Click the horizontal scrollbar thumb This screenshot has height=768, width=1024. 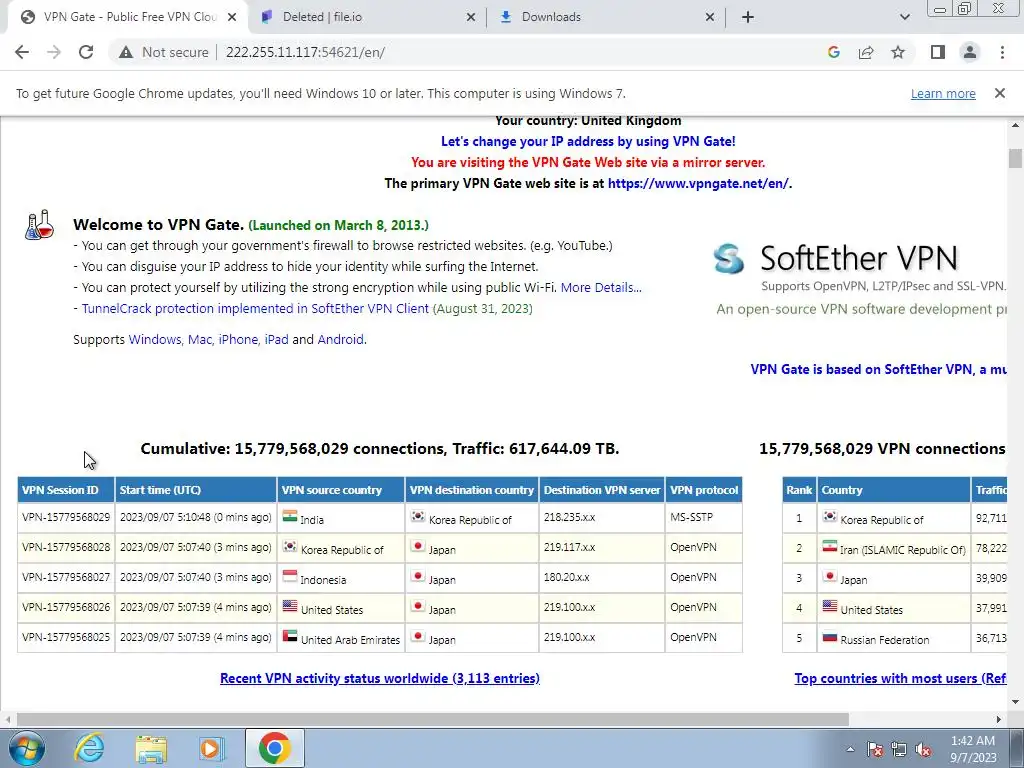[x=432, y=720]
